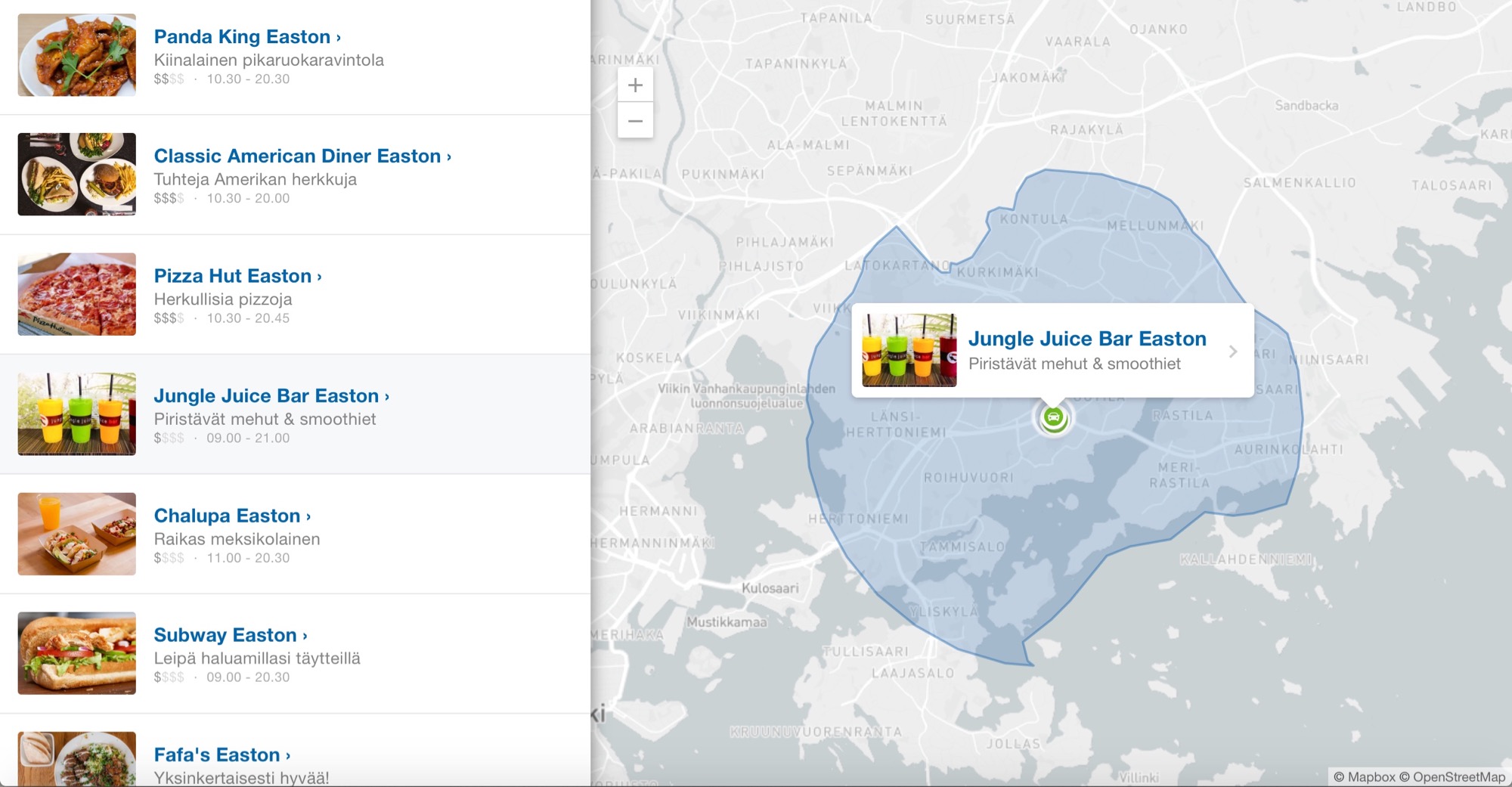Click the ROIHUVUORI map label
The width and height of the screenshot is (1512, 787).
(x=968, y=478)
